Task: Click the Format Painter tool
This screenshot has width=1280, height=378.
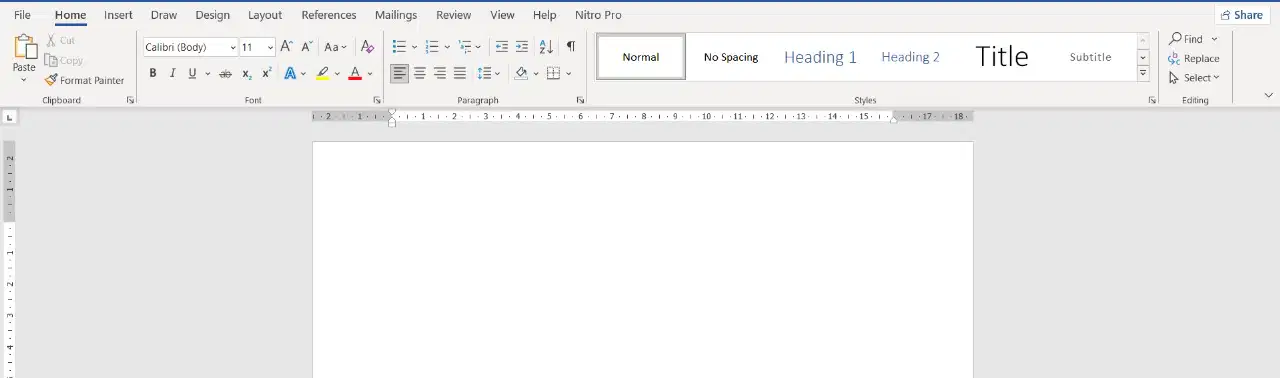Action: [x=85, y=80]
